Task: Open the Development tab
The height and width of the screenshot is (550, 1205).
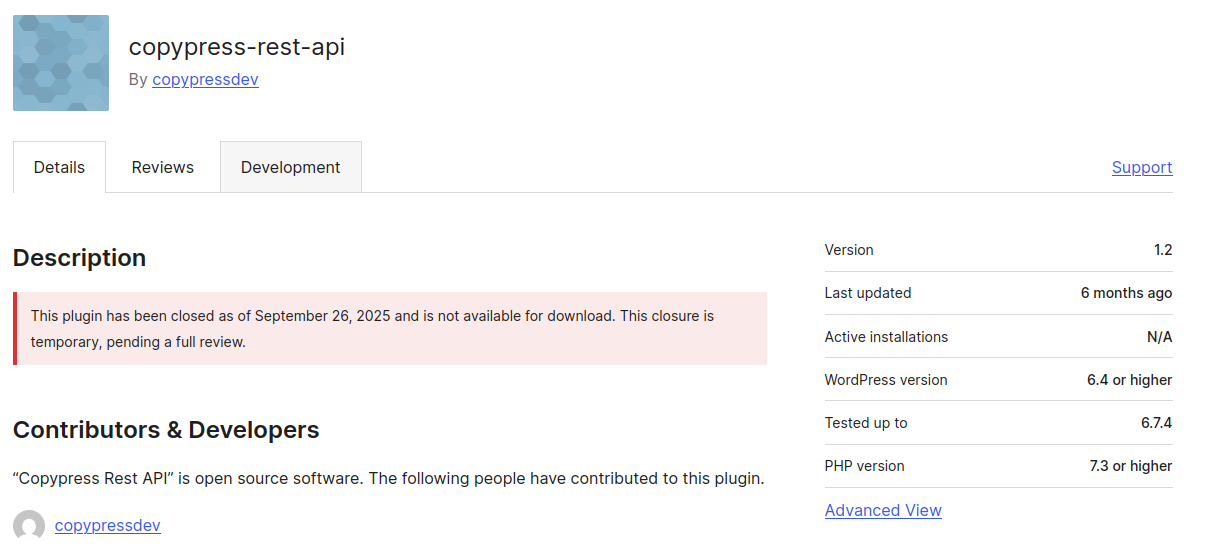Action: click(290, 167)
